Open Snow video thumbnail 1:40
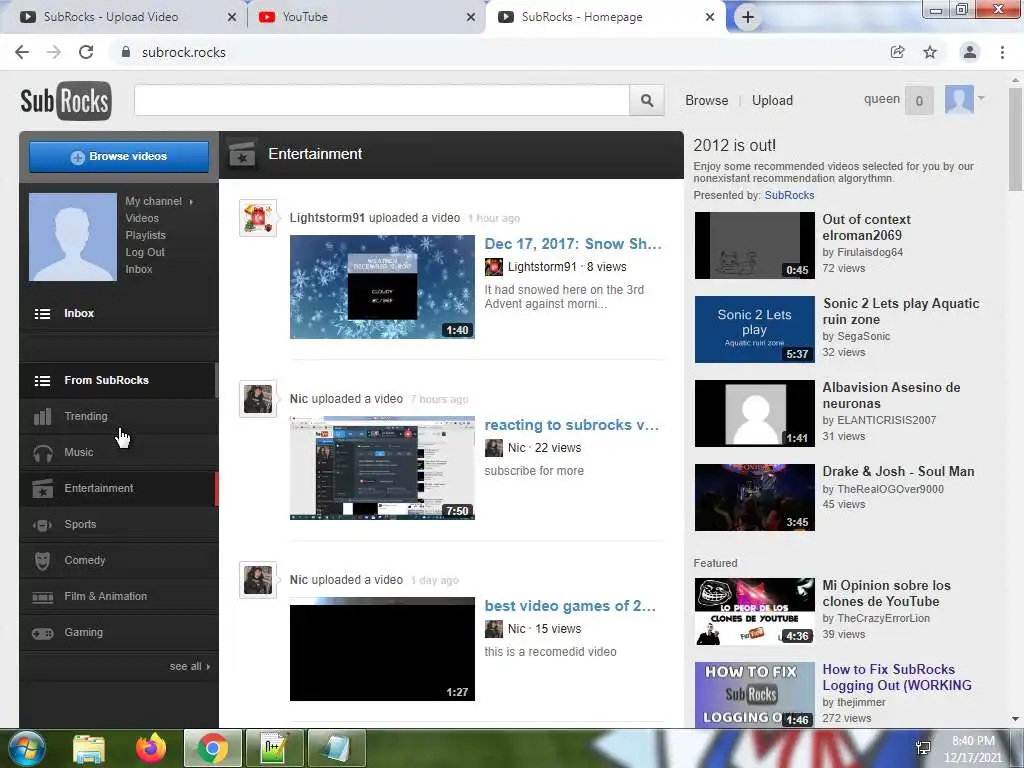The height and width of the screenshot is (768, 1024). click(x=382, y=287)
